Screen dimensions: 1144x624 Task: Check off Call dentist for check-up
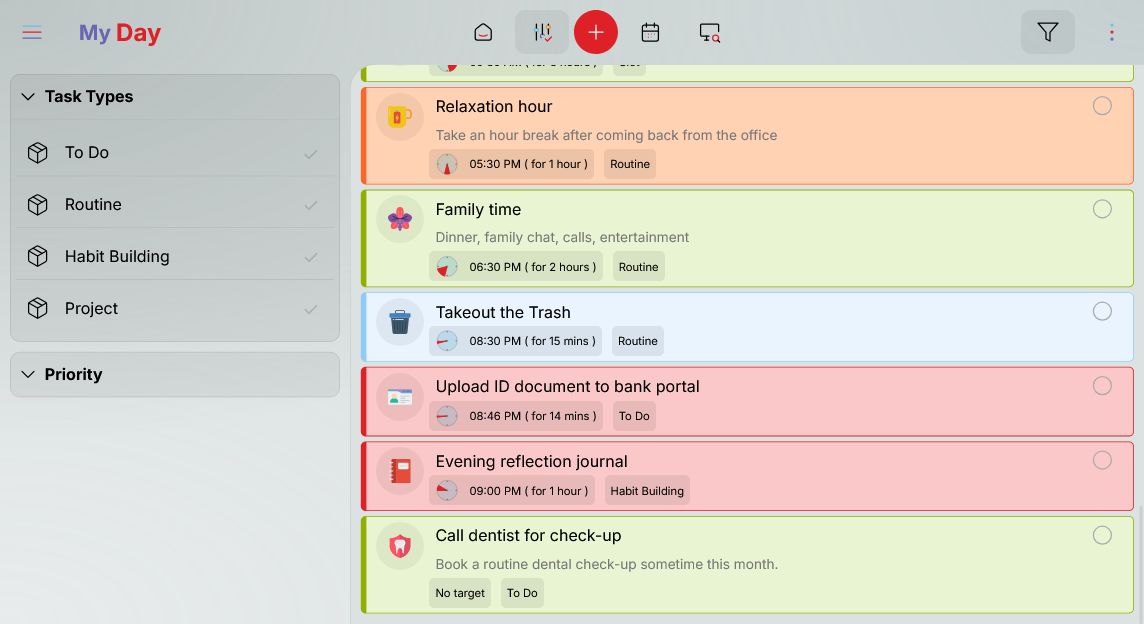point(1102,536)
